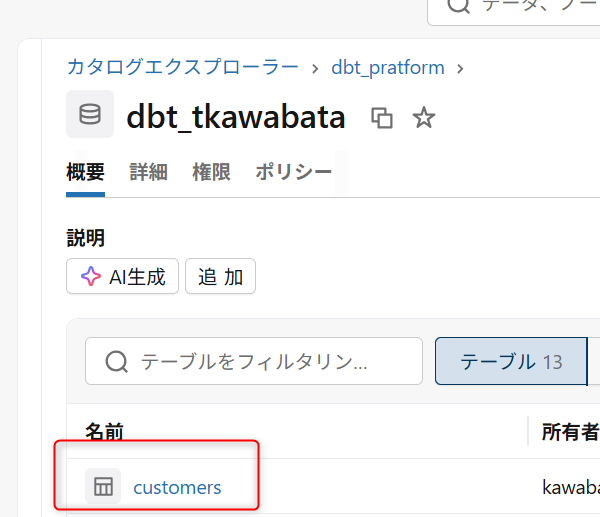Navigate to カタログエクスプローラー breadcrumb

point(182,68)
